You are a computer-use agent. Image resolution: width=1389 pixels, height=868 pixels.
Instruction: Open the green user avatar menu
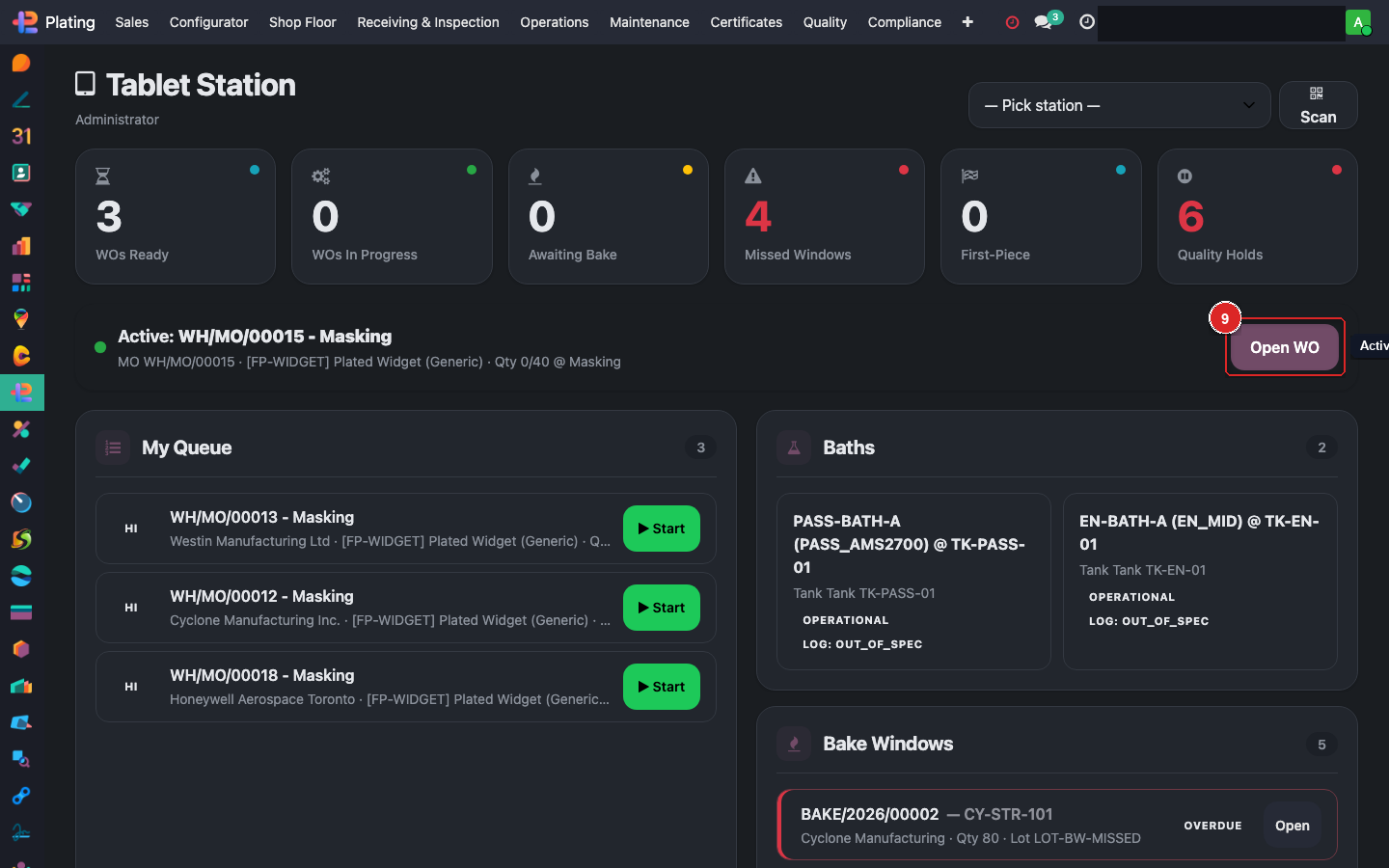[x=1357, y=22]
